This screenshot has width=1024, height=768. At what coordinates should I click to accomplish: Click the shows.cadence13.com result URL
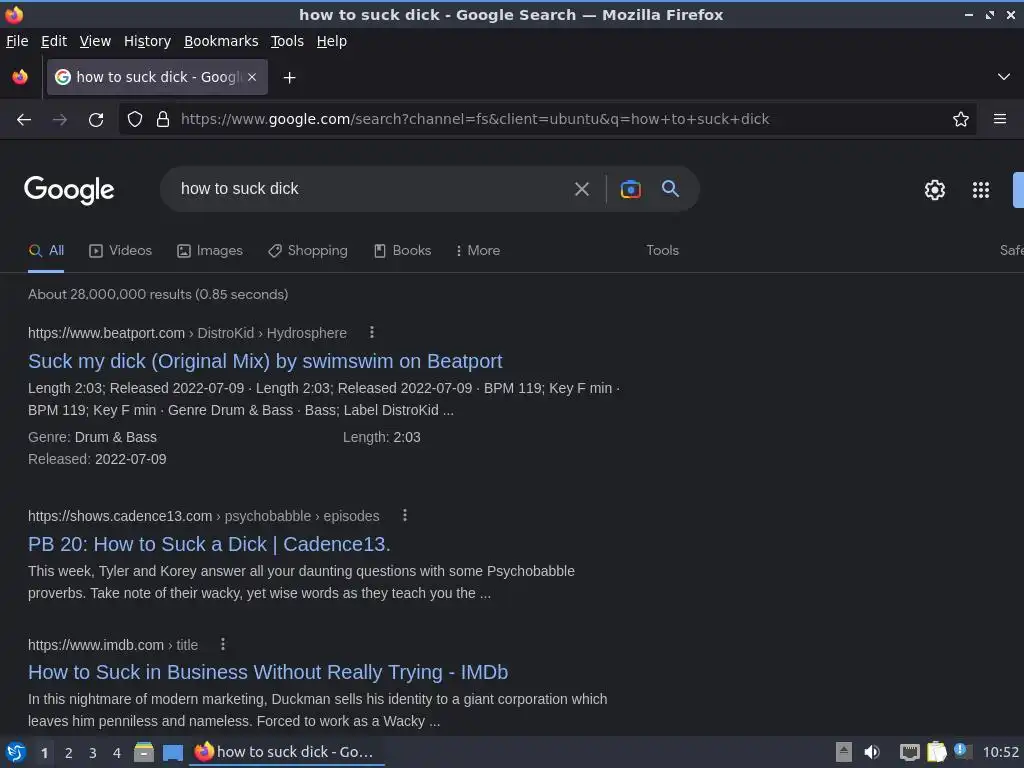tap(204, 516)
